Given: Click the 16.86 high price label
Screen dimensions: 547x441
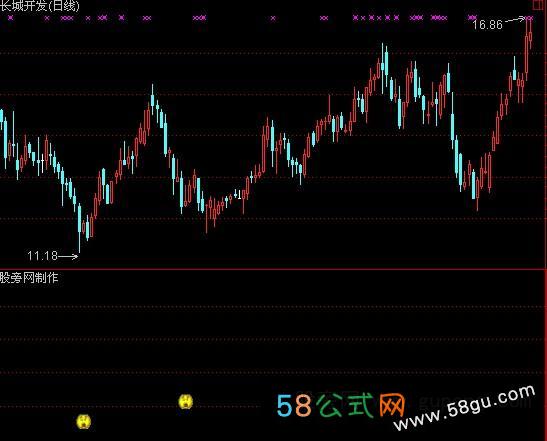Looking at the screenshot, I should coord(487,25).
